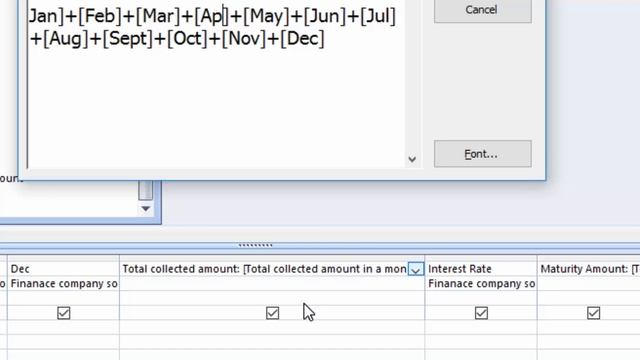Select the Interest Rate field cell

(481, 269)
